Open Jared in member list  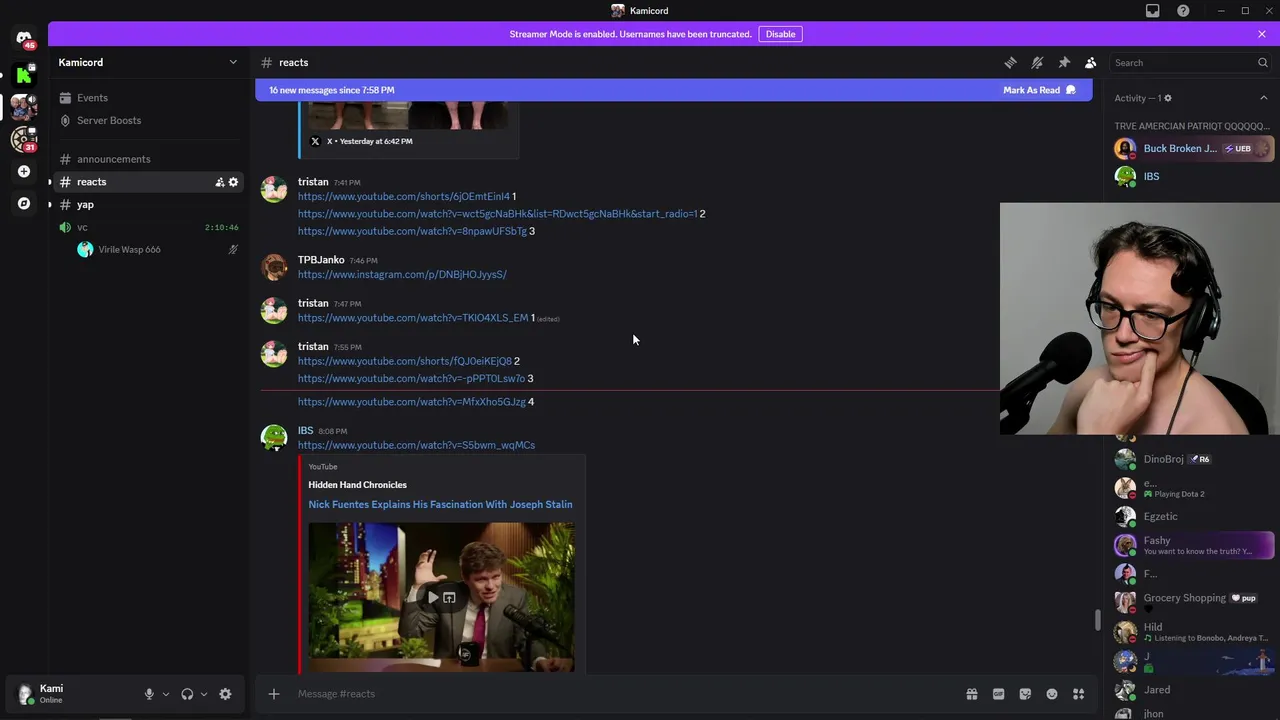pos(1193,690)
